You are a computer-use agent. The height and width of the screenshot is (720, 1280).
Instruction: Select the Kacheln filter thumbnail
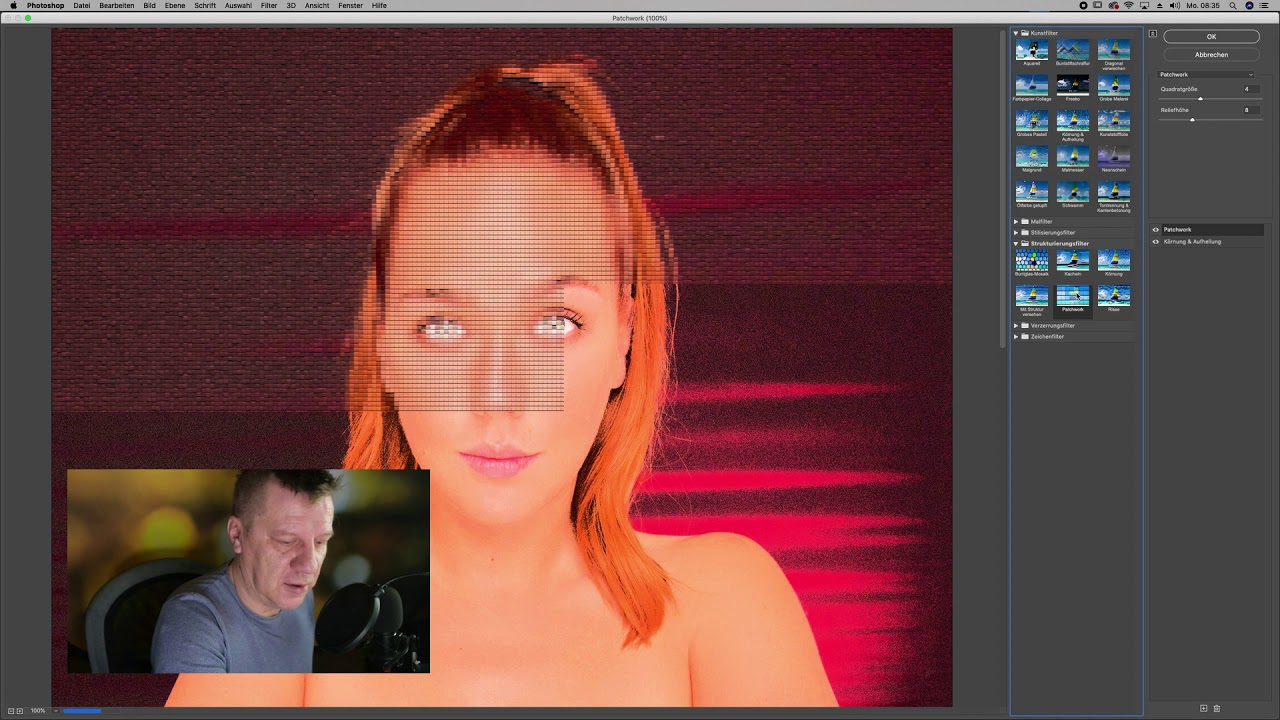point(1073,260)
